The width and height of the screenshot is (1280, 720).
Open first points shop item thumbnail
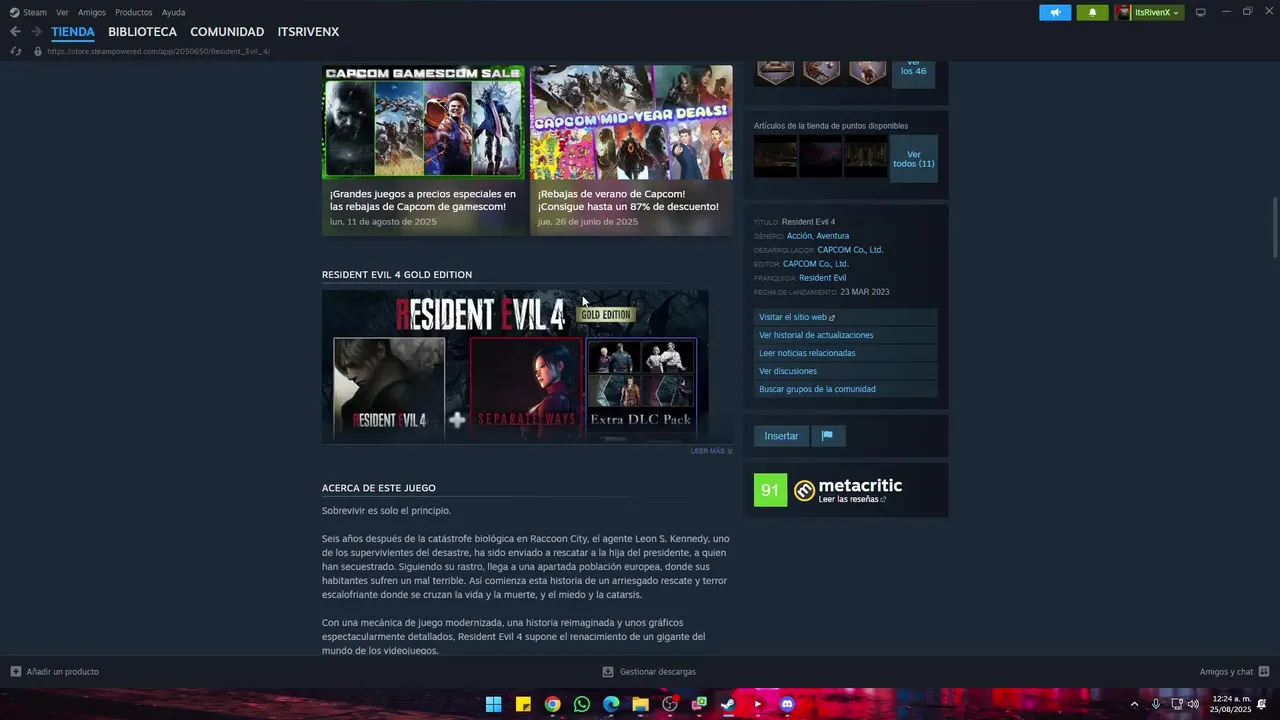tap(775, 157)
